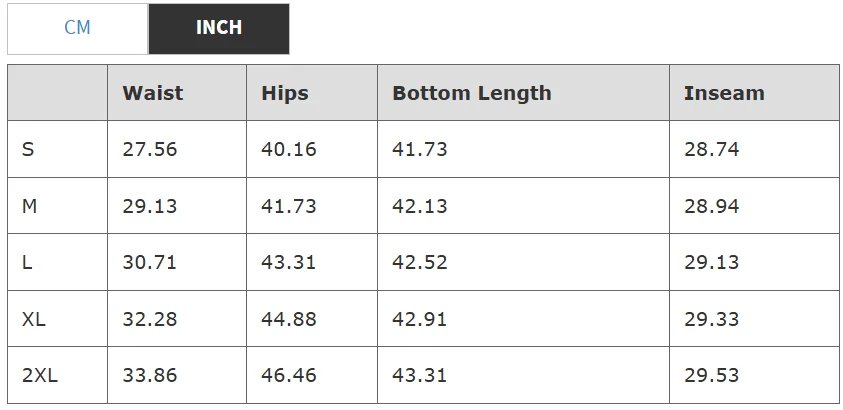
Task: Click the Inseam column header
Action: (724, 93)
